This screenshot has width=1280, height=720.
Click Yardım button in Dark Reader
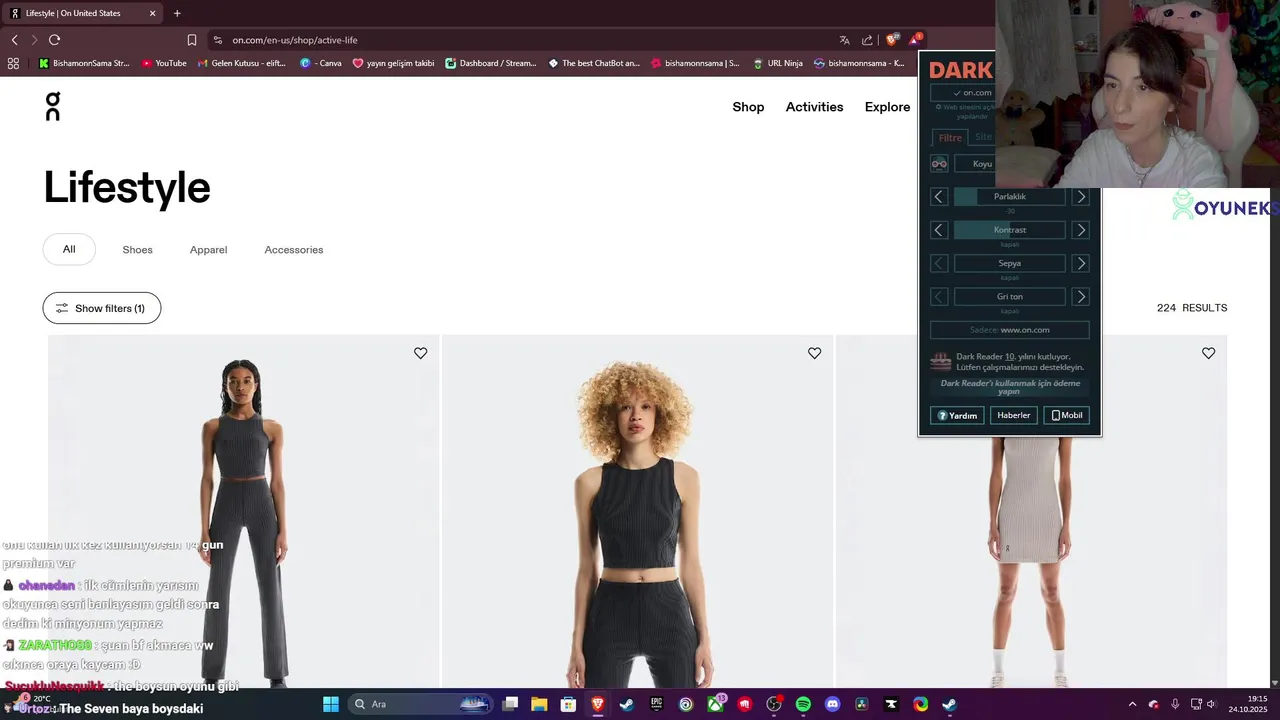click(957, 415)
